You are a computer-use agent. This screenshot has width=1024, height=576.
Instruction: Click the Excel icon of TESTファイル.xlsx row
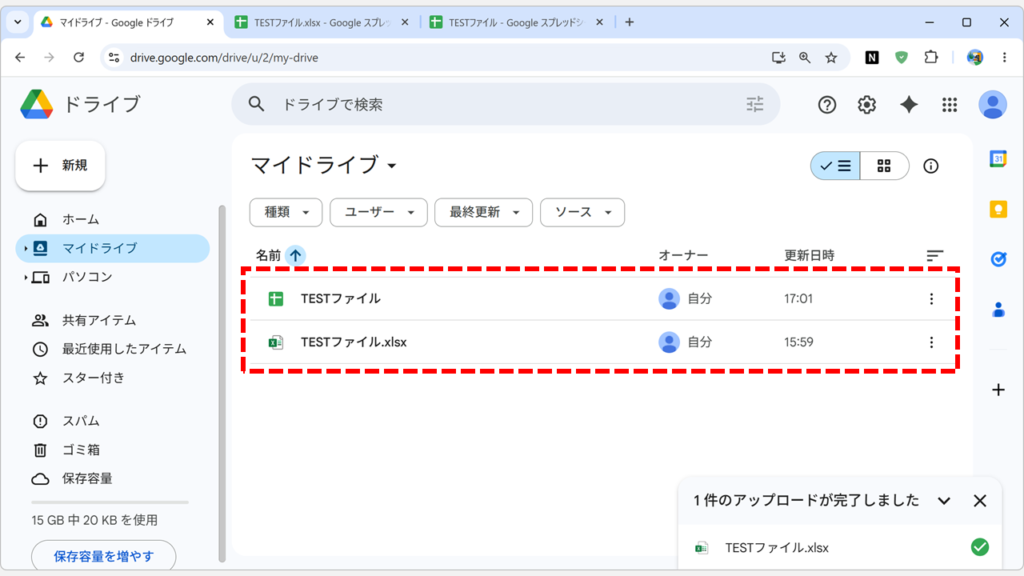[276, 342]
